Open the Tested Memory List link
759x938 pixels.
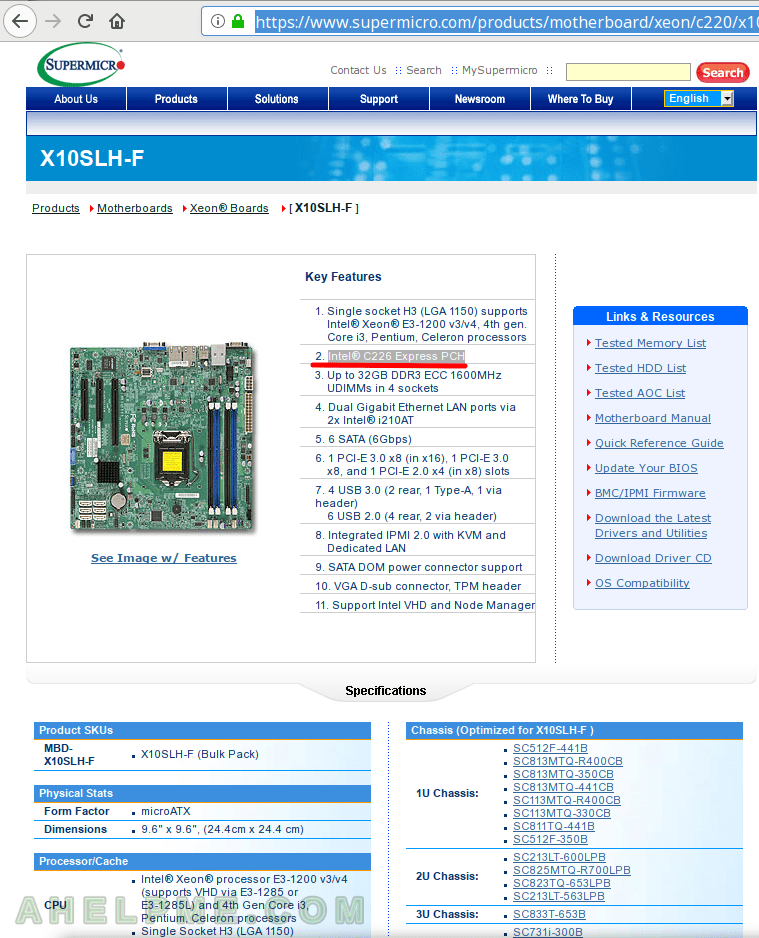[x=650, y=343]
